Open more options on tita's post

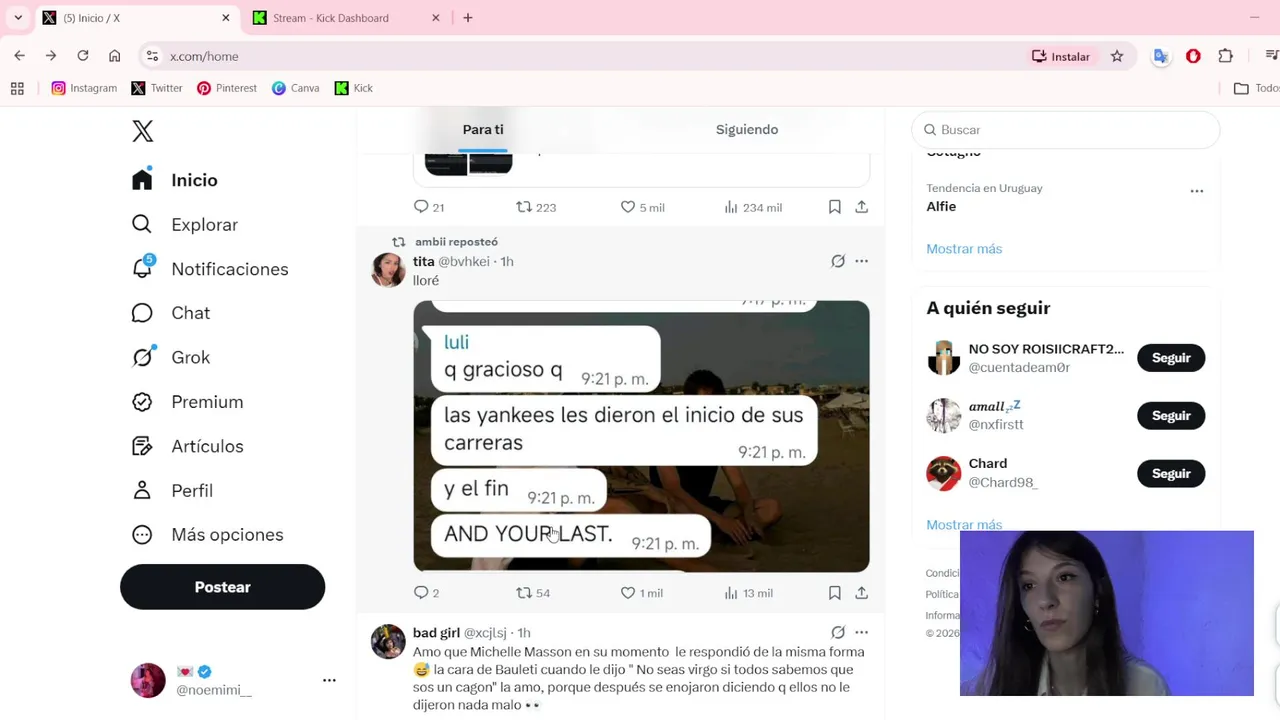861,261
